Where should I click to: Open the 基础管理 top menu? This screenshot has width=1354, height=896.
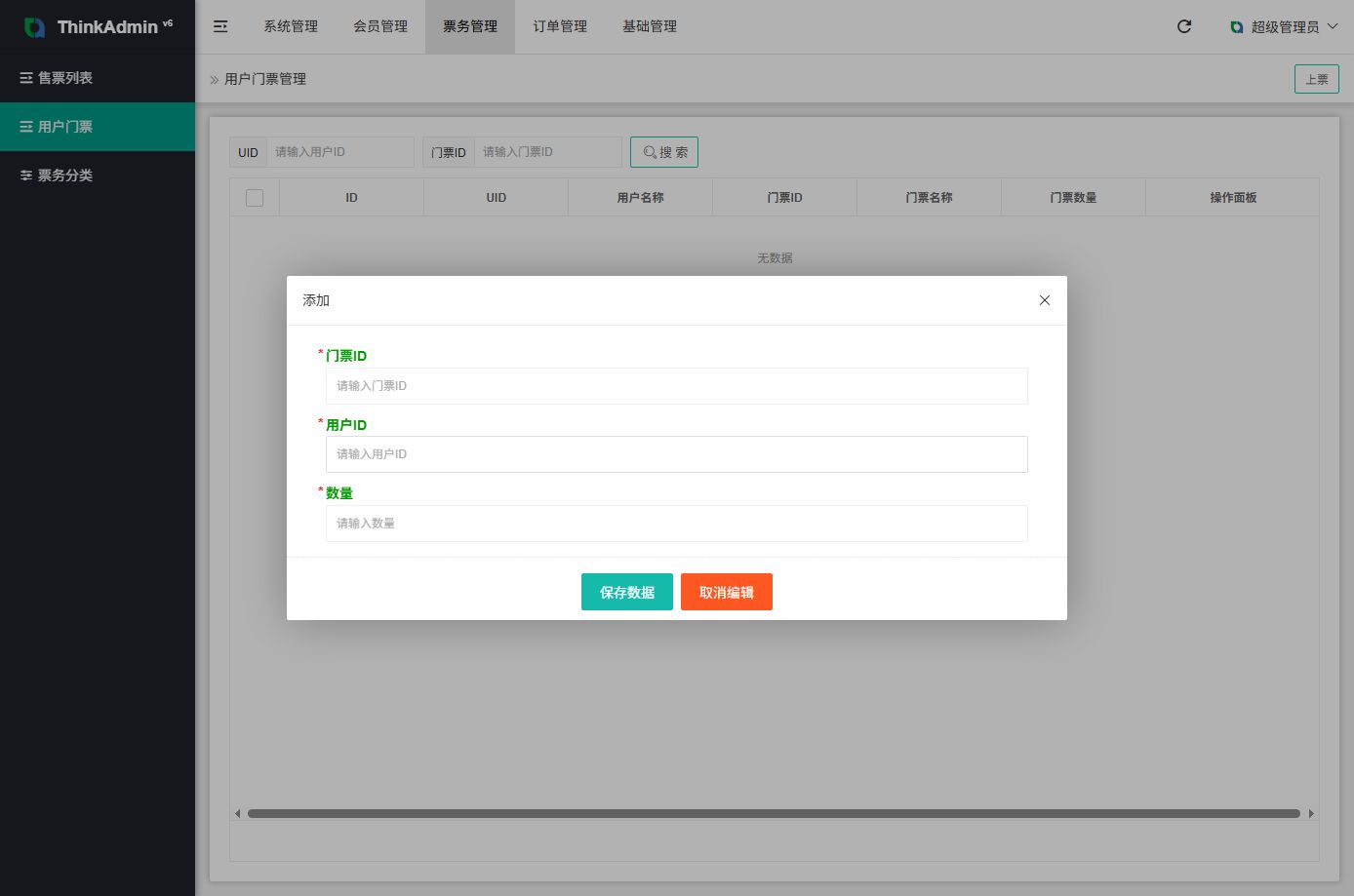coord(650,26)
